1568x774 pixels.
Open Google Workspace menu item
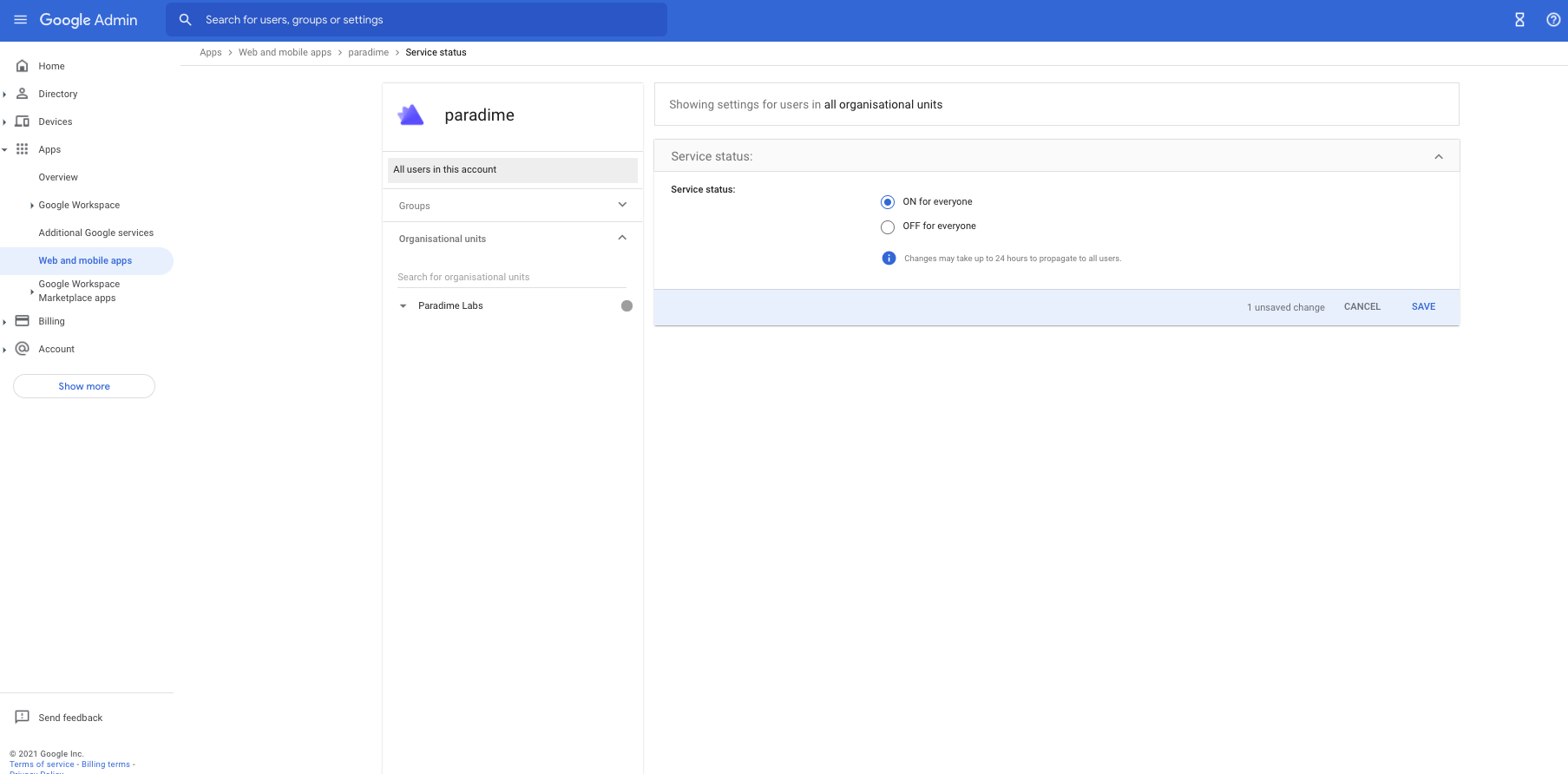tap(79, 205)
